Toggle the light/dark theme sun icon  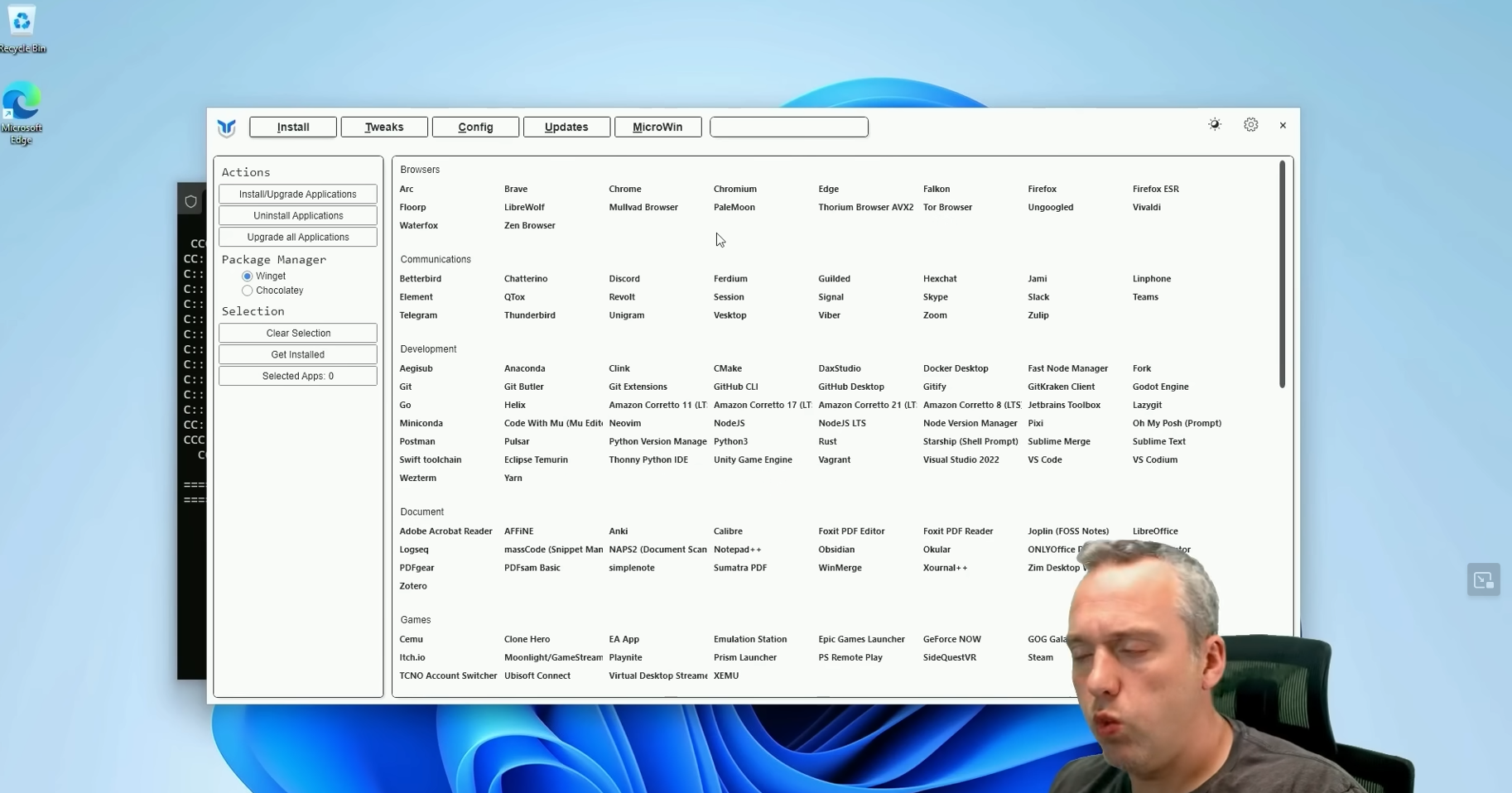(1215, 125)
